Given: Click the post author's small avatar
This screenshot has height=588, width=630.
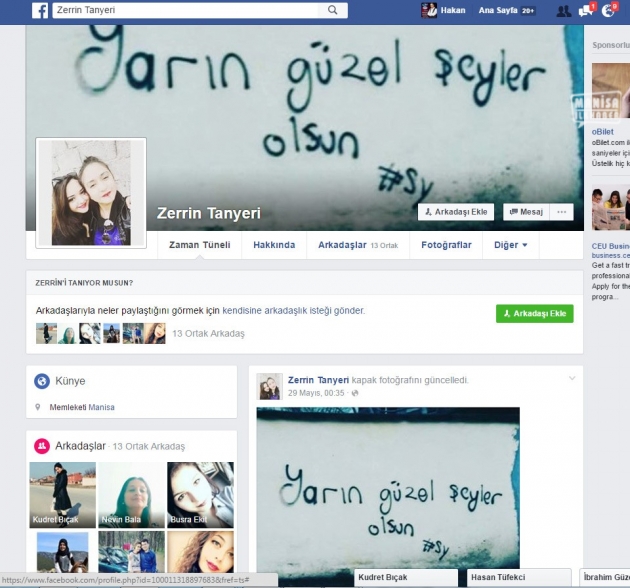Looking at the screenshot, I should 269,386.
